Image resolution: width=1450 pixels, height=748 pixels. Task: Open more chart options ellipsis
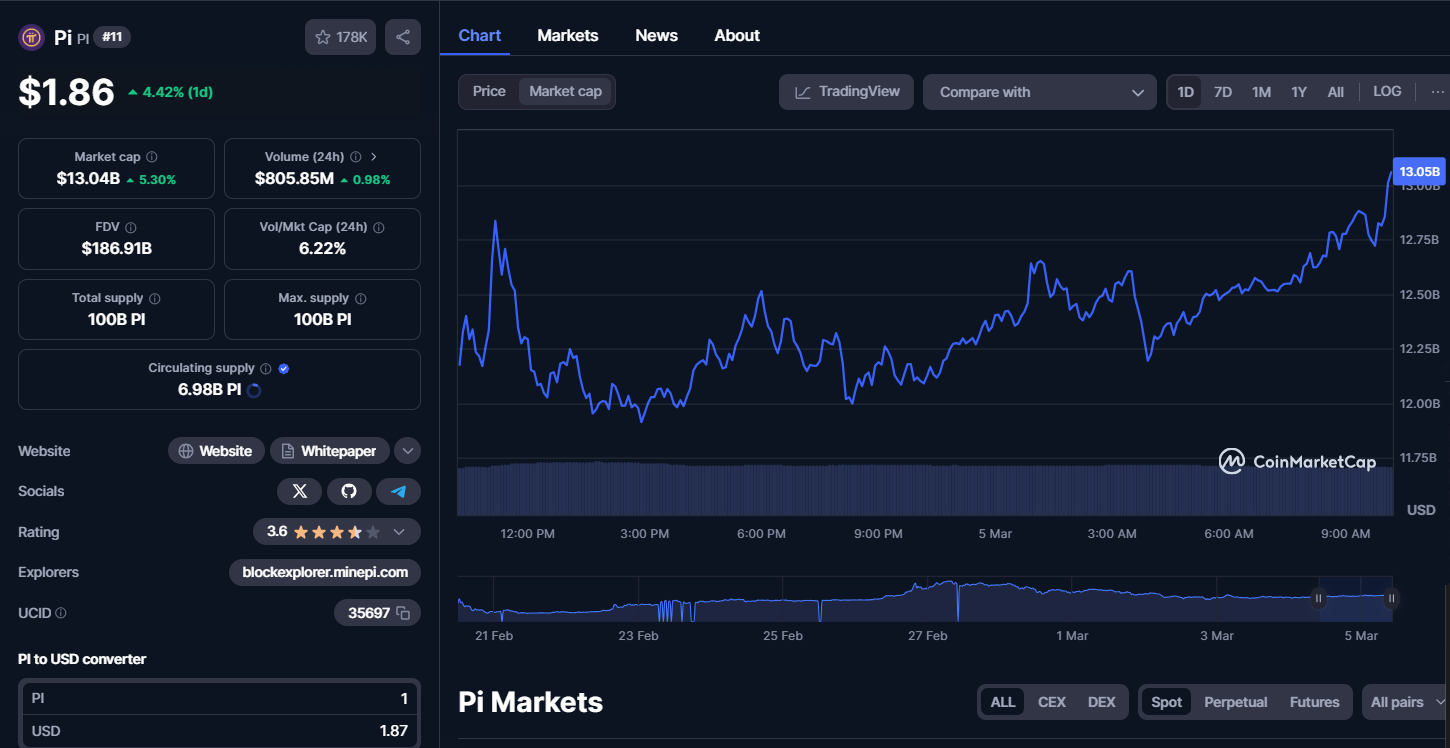click(1438, 91)
